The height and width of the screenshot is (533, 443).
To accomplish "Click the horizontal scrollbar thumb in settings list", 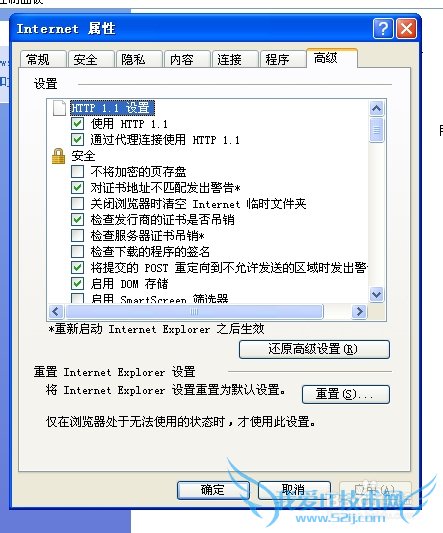I will [194, 311].
